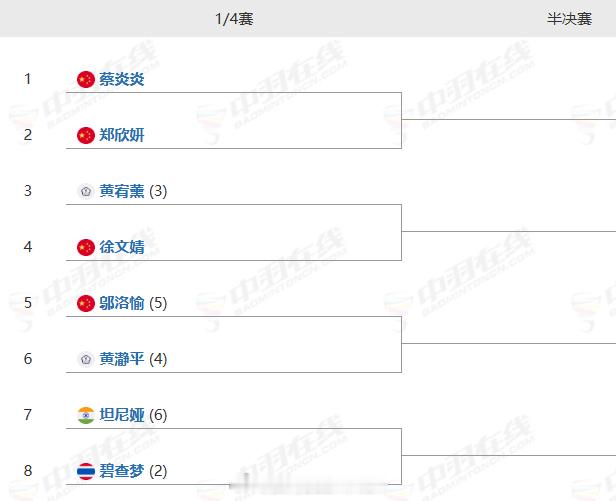Open the 黄宥薰 player link

[122, 191]
